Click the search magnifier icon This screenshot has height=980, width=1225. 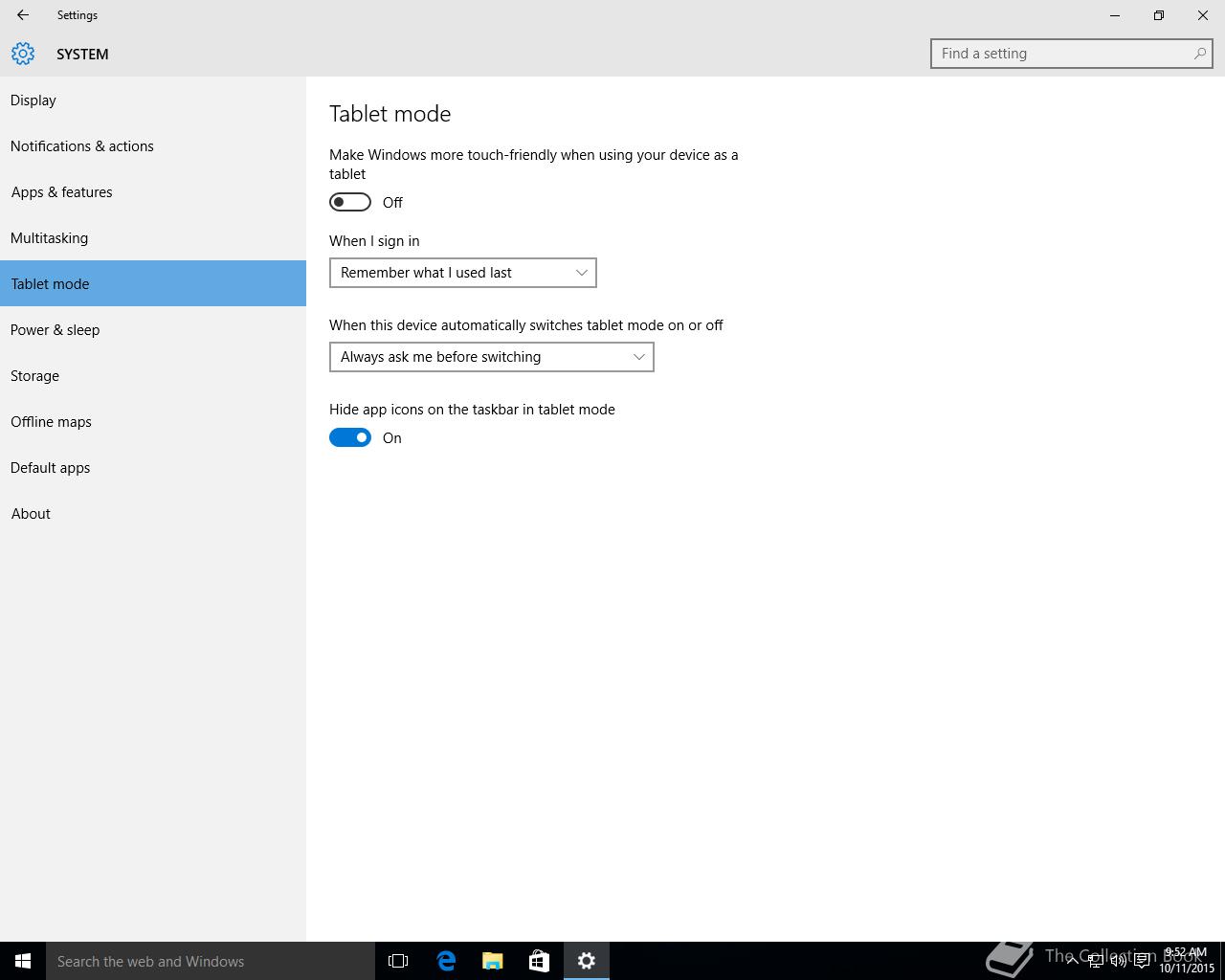click(x=1199, y=54)
